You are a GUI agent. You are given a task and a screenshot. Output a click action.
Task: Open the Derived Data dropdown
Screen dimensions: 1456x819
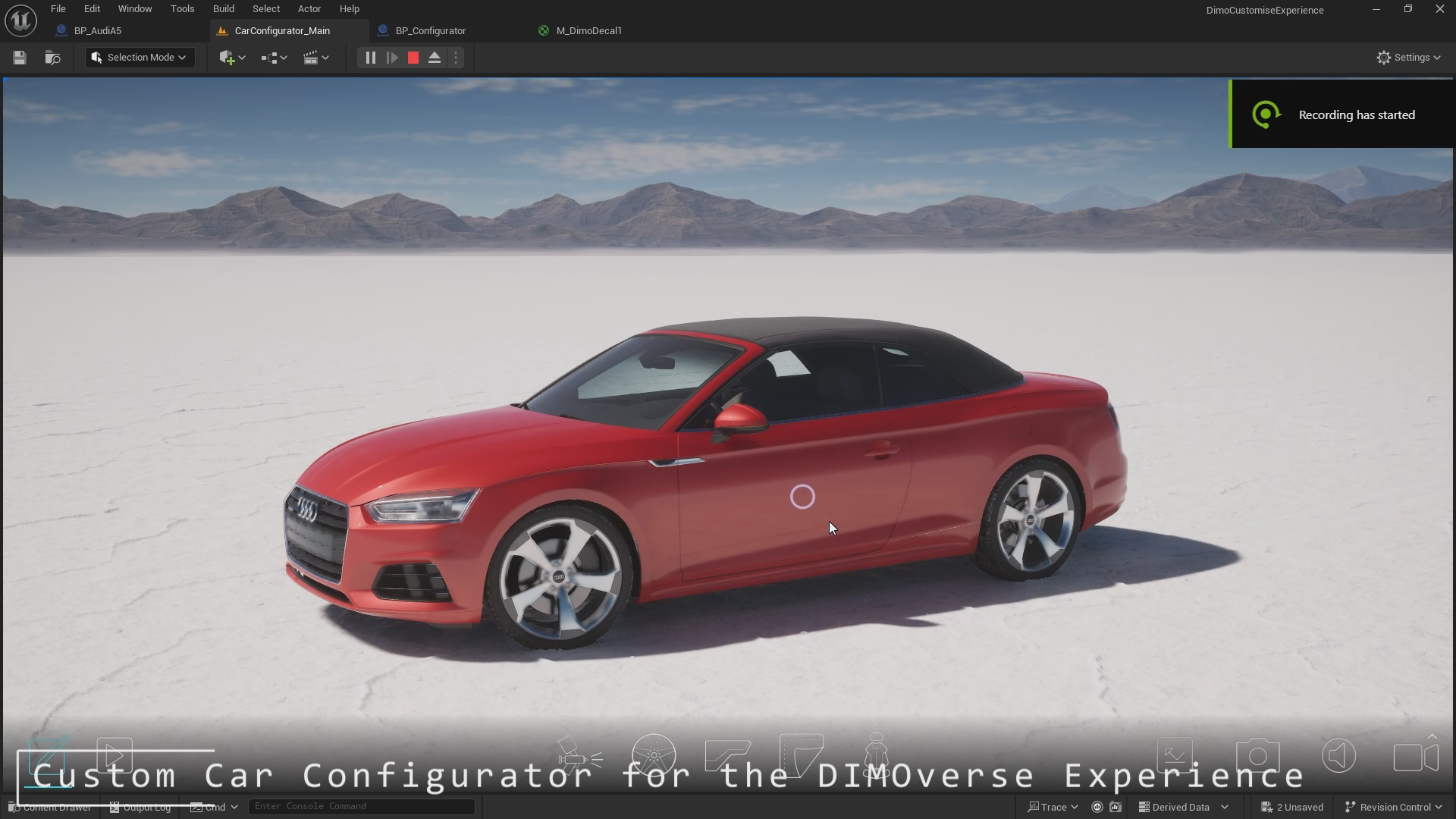(1183, 807)
